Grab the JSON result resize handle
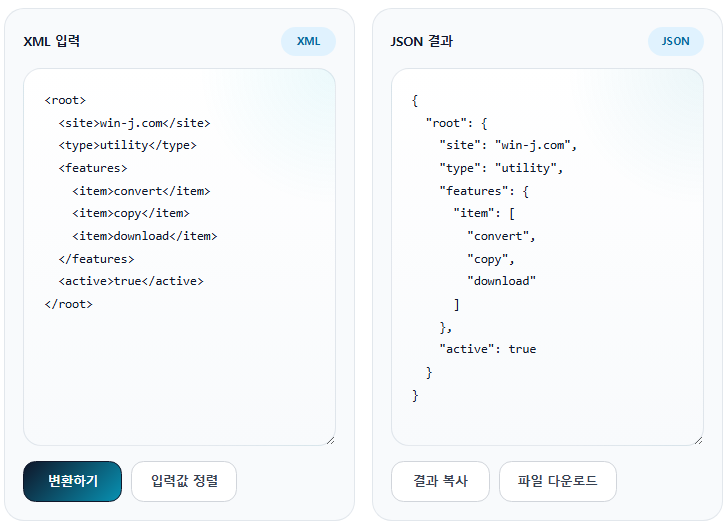 [698, 441]
